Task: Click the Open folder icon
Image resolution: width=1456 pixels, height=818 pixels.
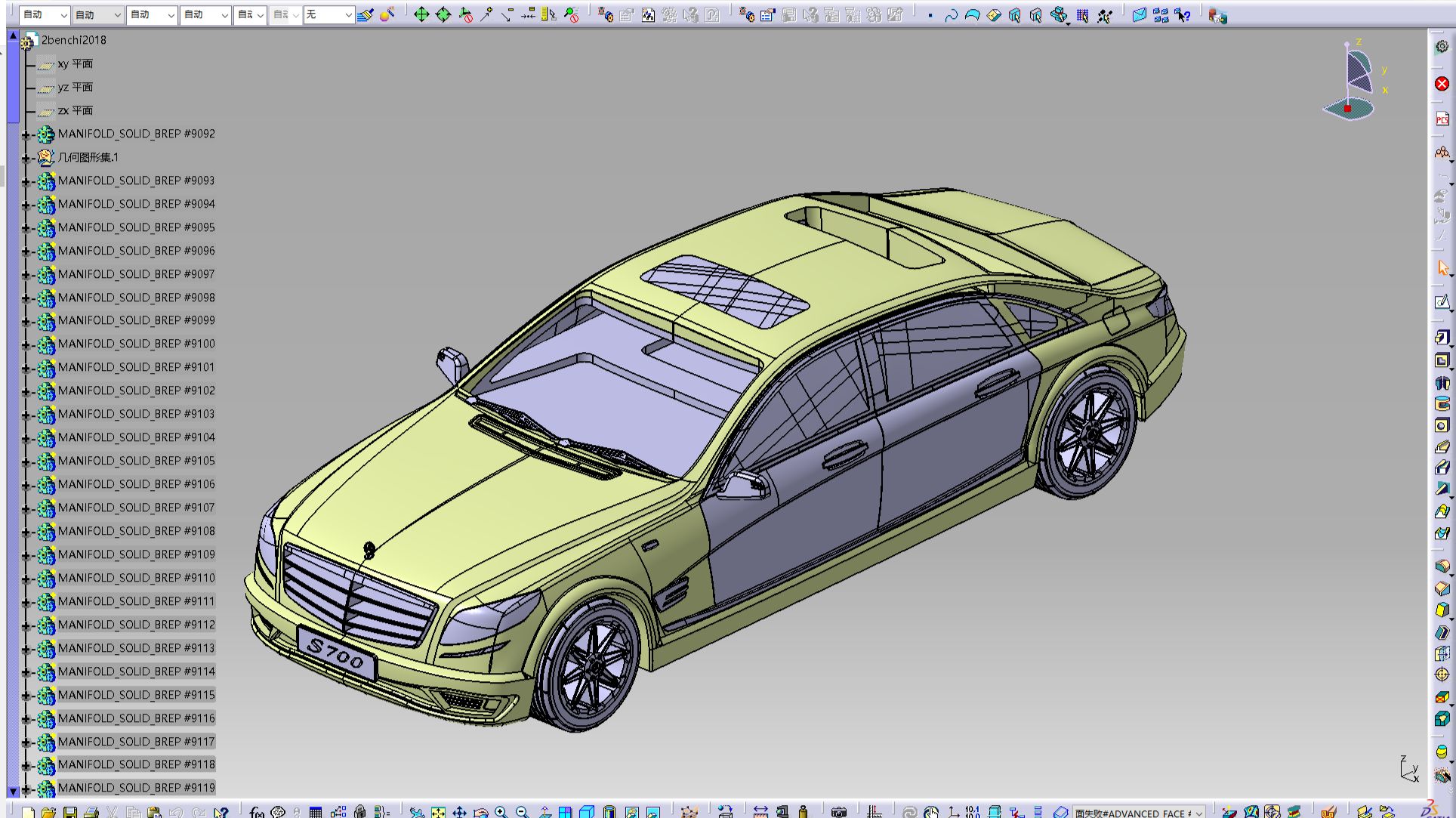Action: coord(48,812)
